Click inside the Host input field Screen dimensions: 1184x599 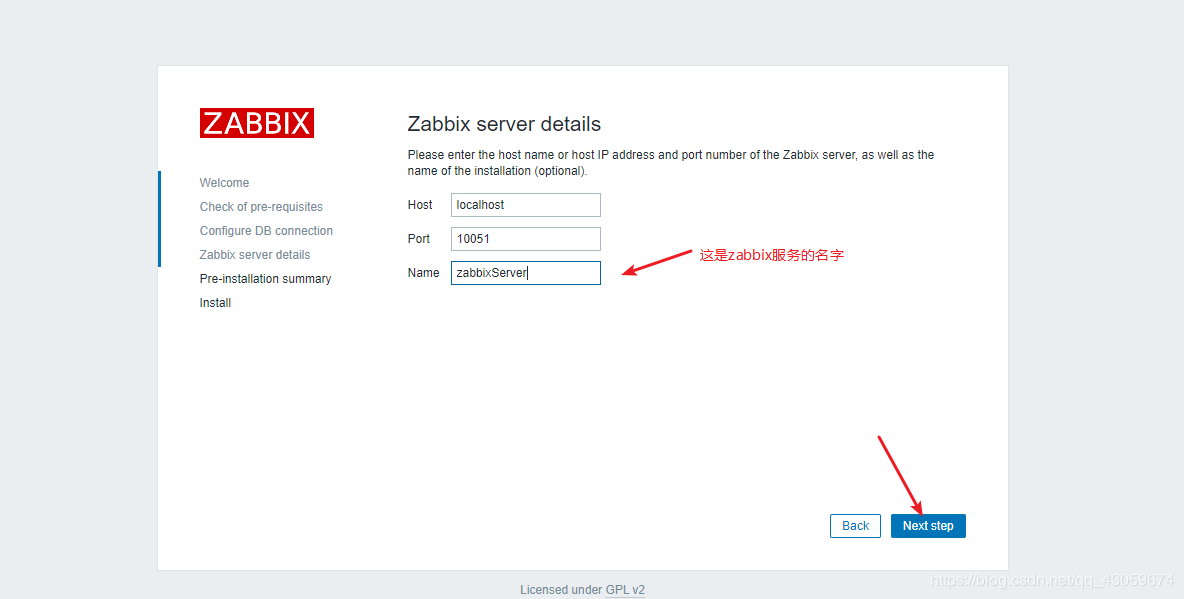click(525, 205)
